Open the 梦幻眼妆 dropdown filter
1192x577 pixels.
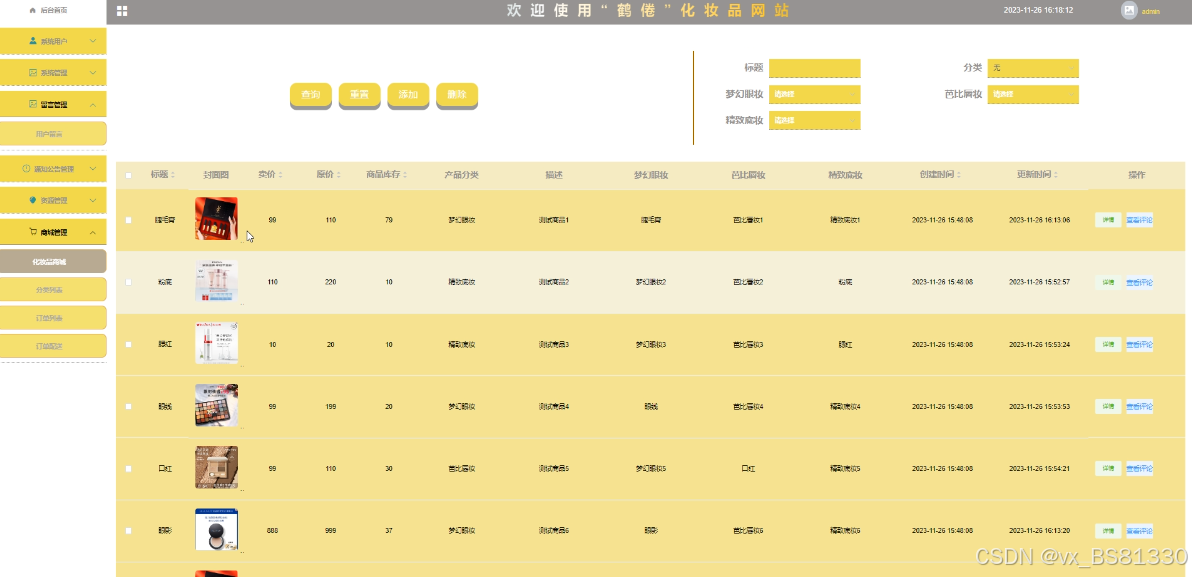[x=814, y=94]
